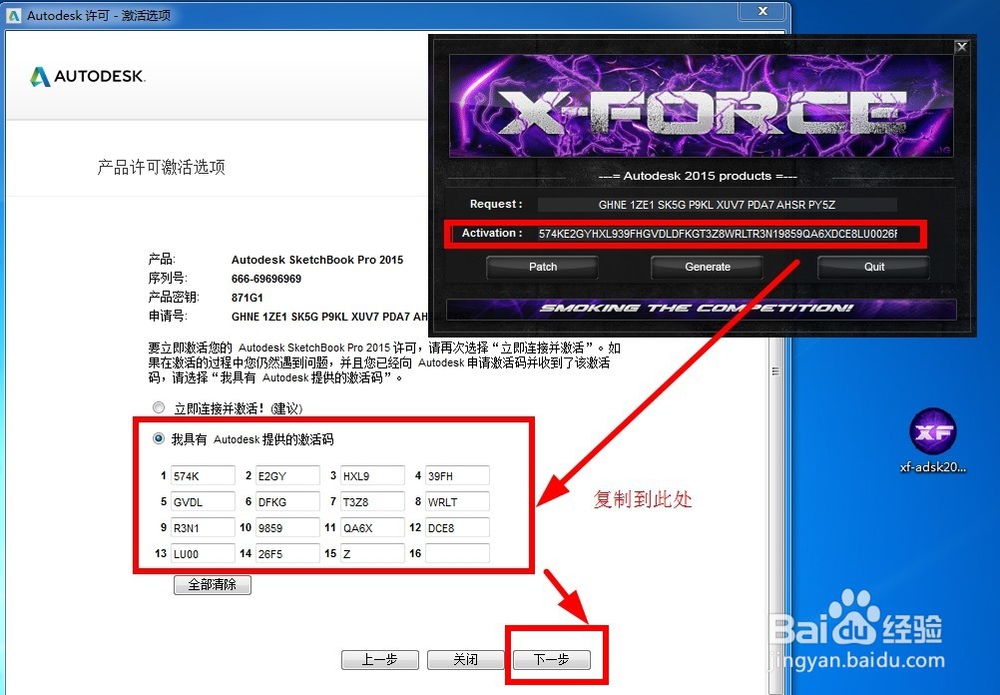This screenshot has height=695, width=1000.
Task: Click the 下一步 button
Action: [x=551, y=659]
